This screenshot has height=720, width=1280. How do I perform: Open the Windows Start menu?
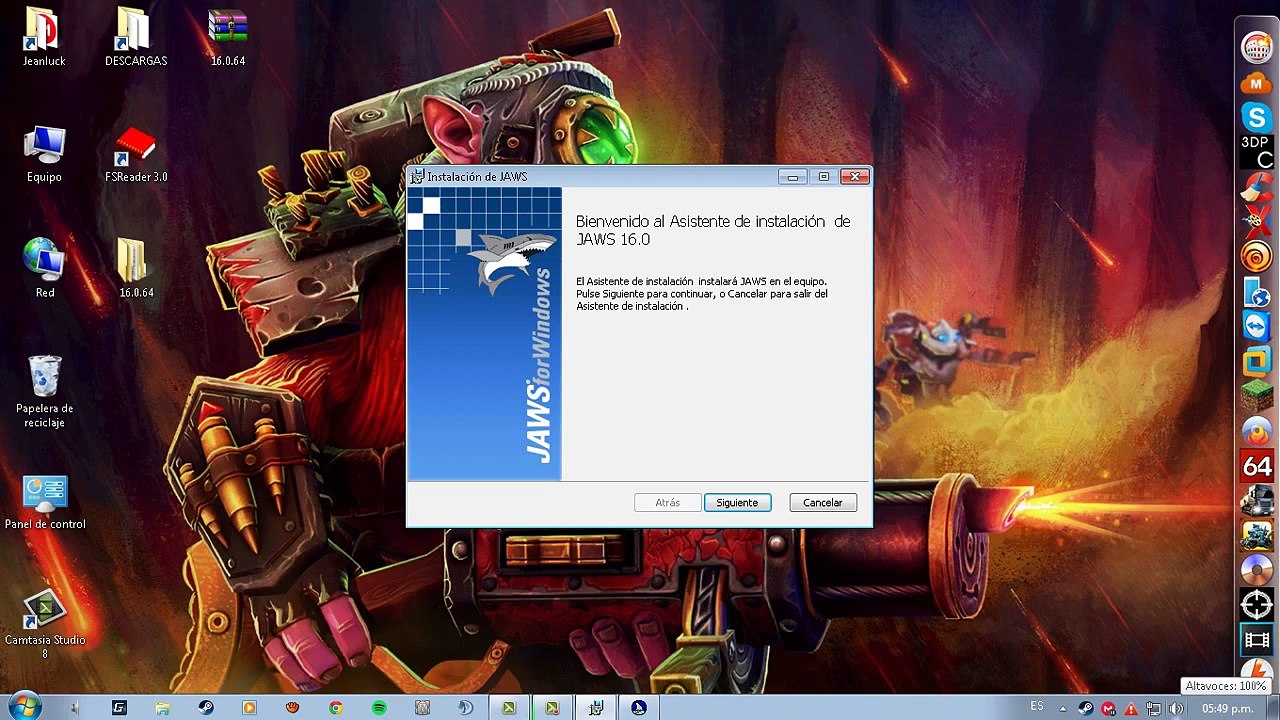tap(23, 706)
